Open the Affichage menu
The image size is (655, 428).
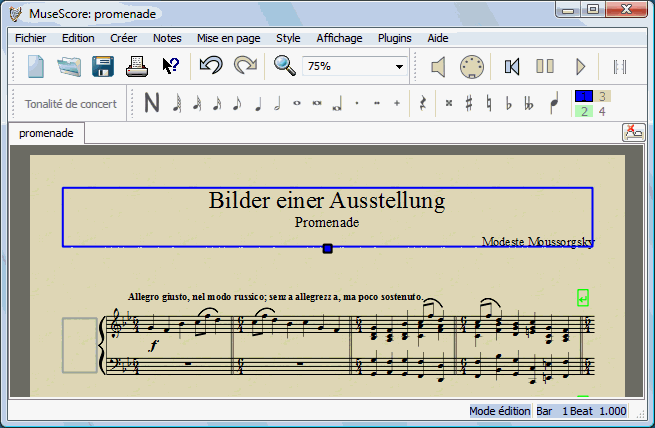coord(339,38)
